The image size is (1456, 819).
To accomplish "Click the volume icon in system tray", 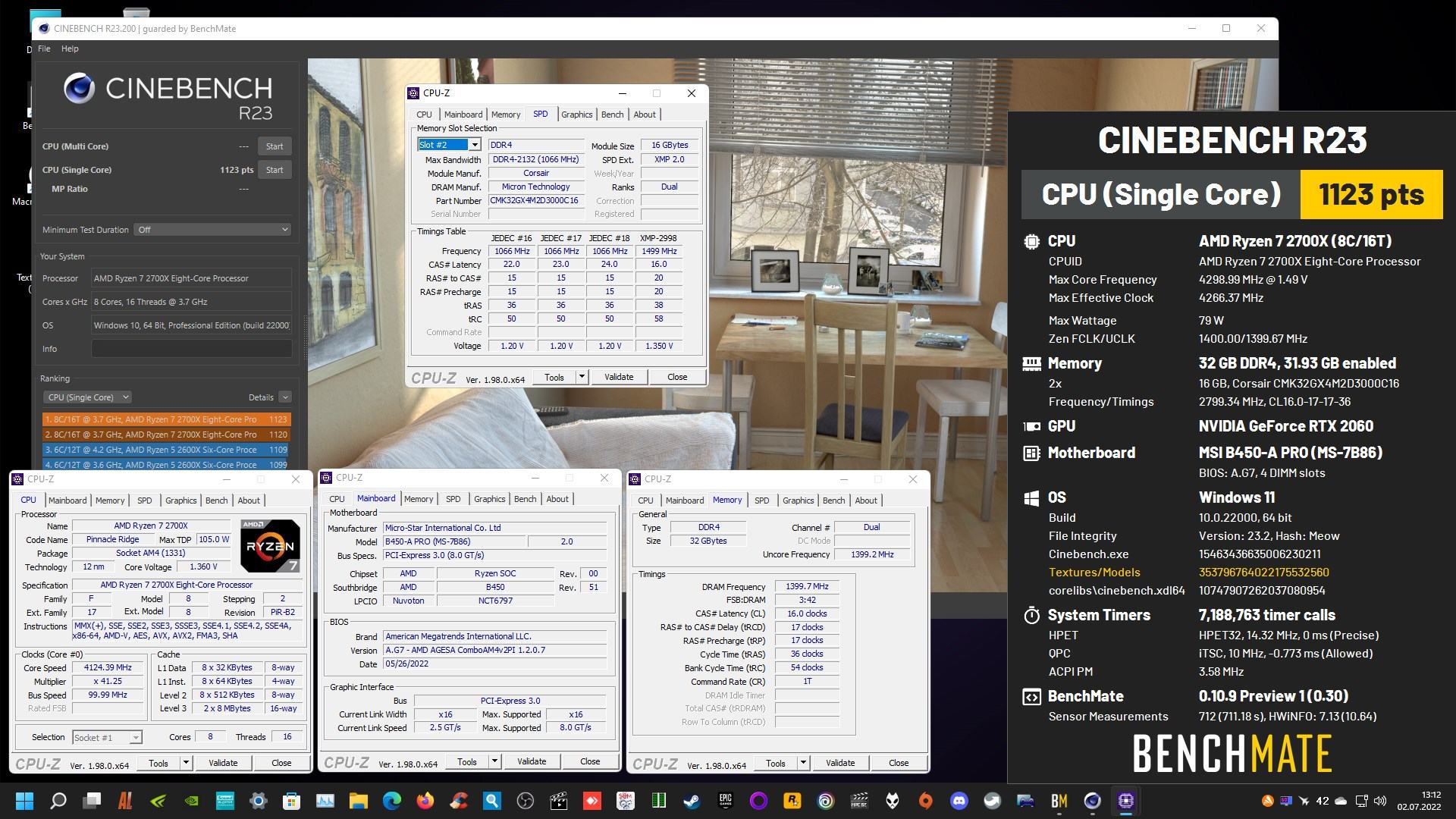I will pos(1380,801).
